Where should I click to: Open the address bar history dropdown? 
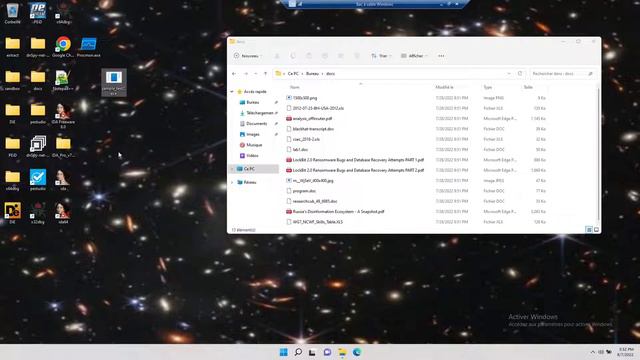pos(509,74)
